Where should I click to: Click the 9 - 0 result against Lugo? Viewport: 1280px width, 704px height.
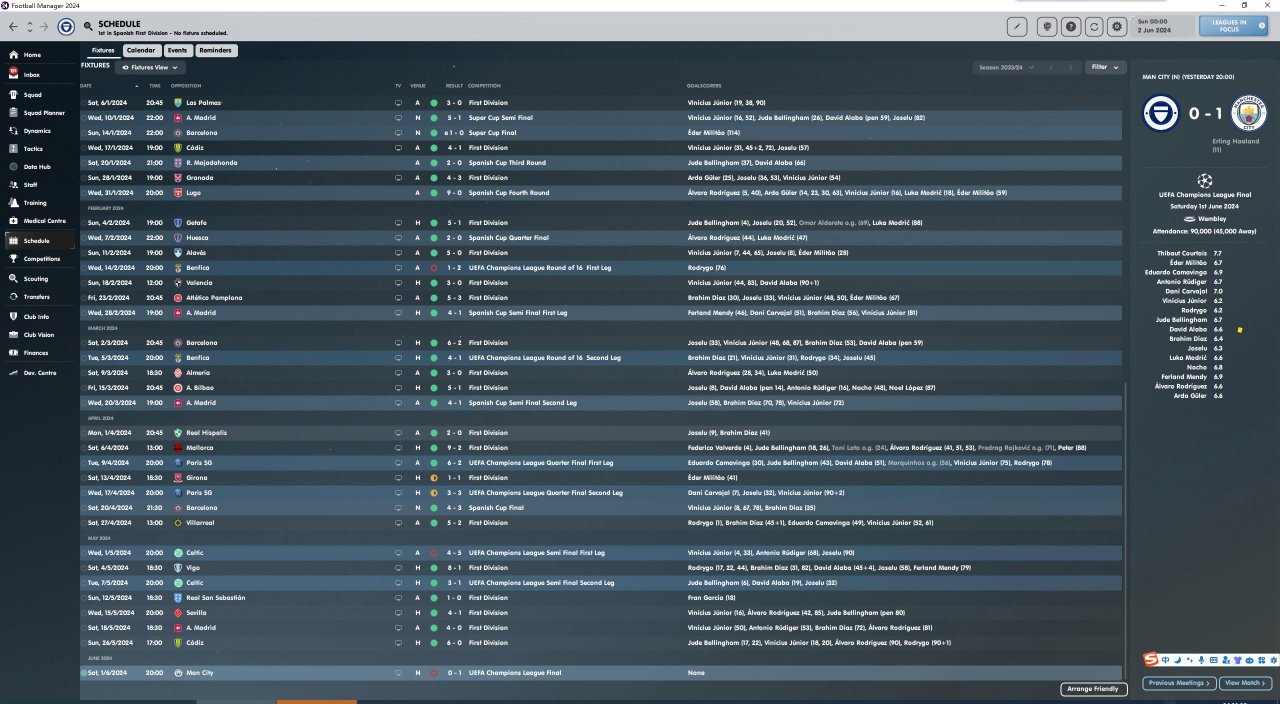(x=454, y=193)
